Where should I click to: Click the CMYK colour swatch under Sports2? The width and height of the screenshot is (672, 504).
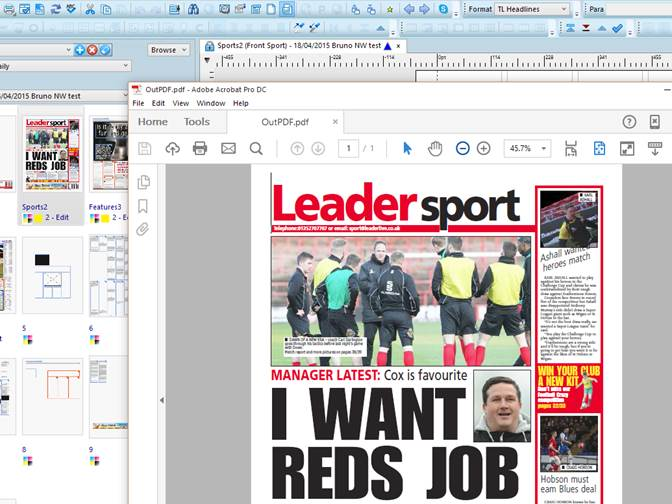27,219
